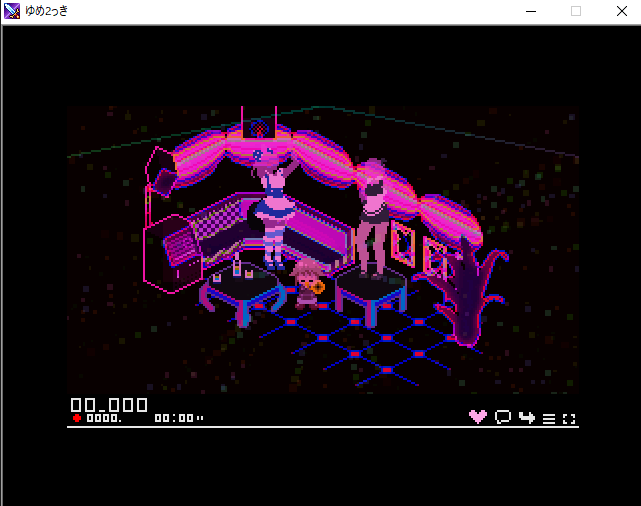Image resolution: width=641 pixels, height=506 pixels.
Task: Click the ゆめ2っき window title icon
Action: click(12, 11)
